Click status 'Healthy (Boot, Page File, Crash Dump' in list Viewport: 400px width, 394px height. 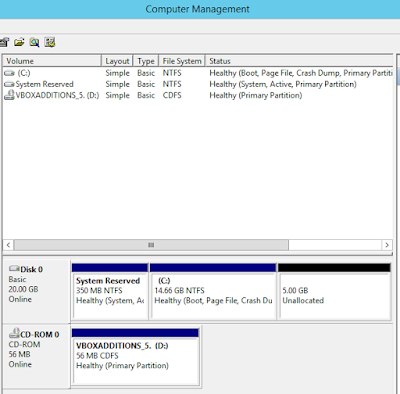coord(301,73)
